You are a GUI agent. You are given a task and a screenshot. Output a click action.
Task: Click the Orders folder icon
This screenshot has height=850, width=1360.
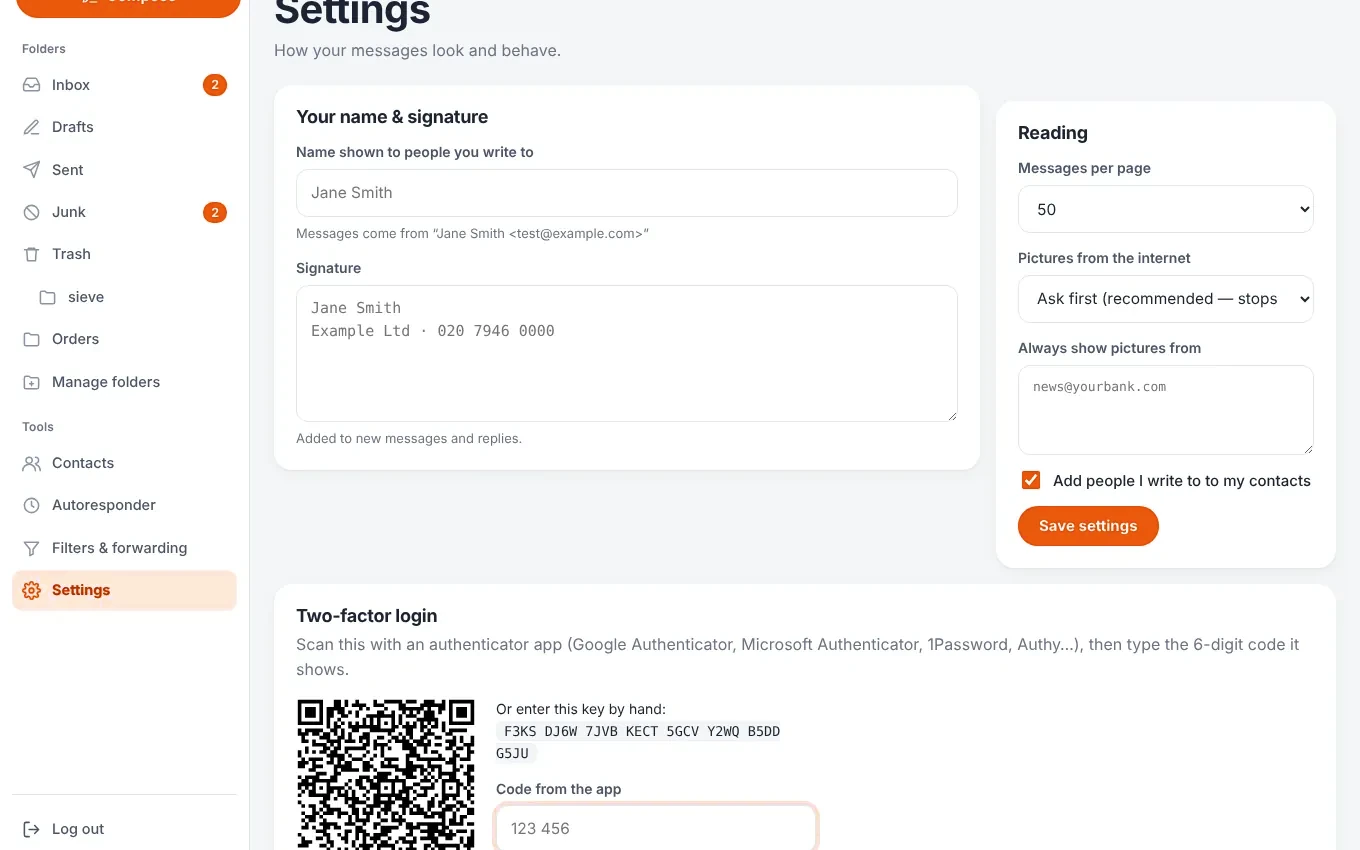[x=32, y=339]
